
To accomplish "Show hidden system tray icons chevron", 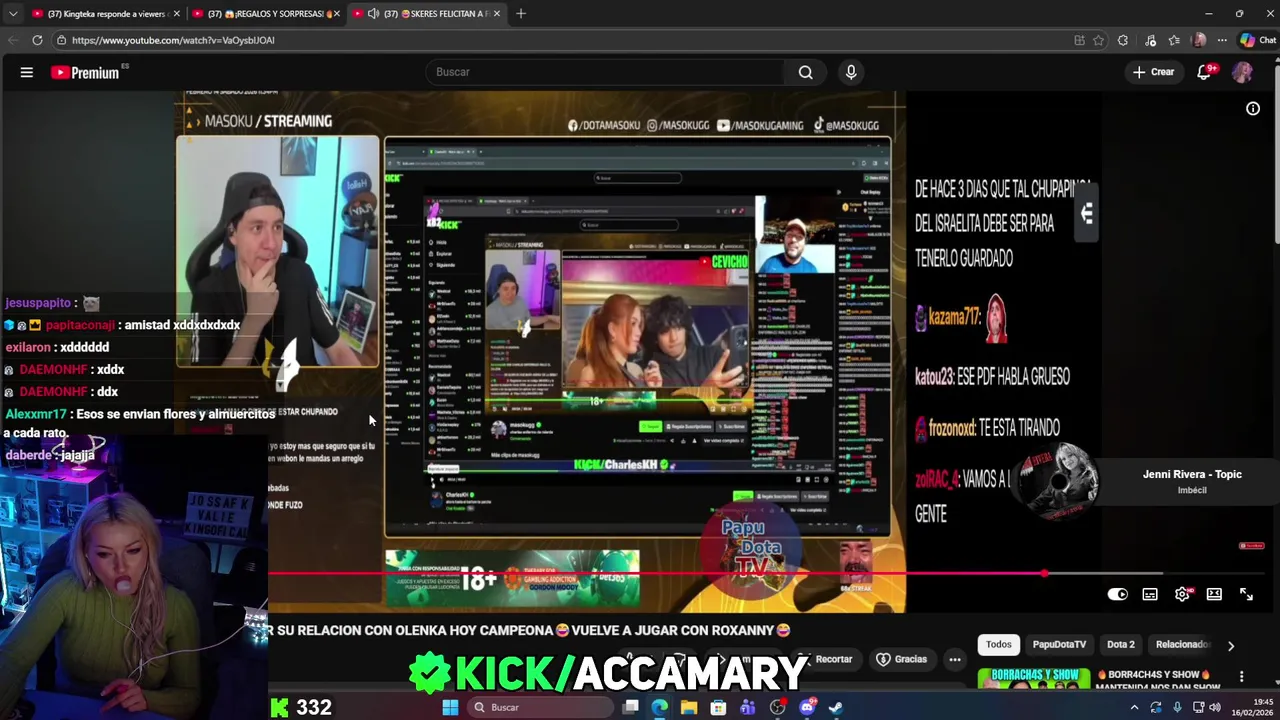I will click(1134, 707).
